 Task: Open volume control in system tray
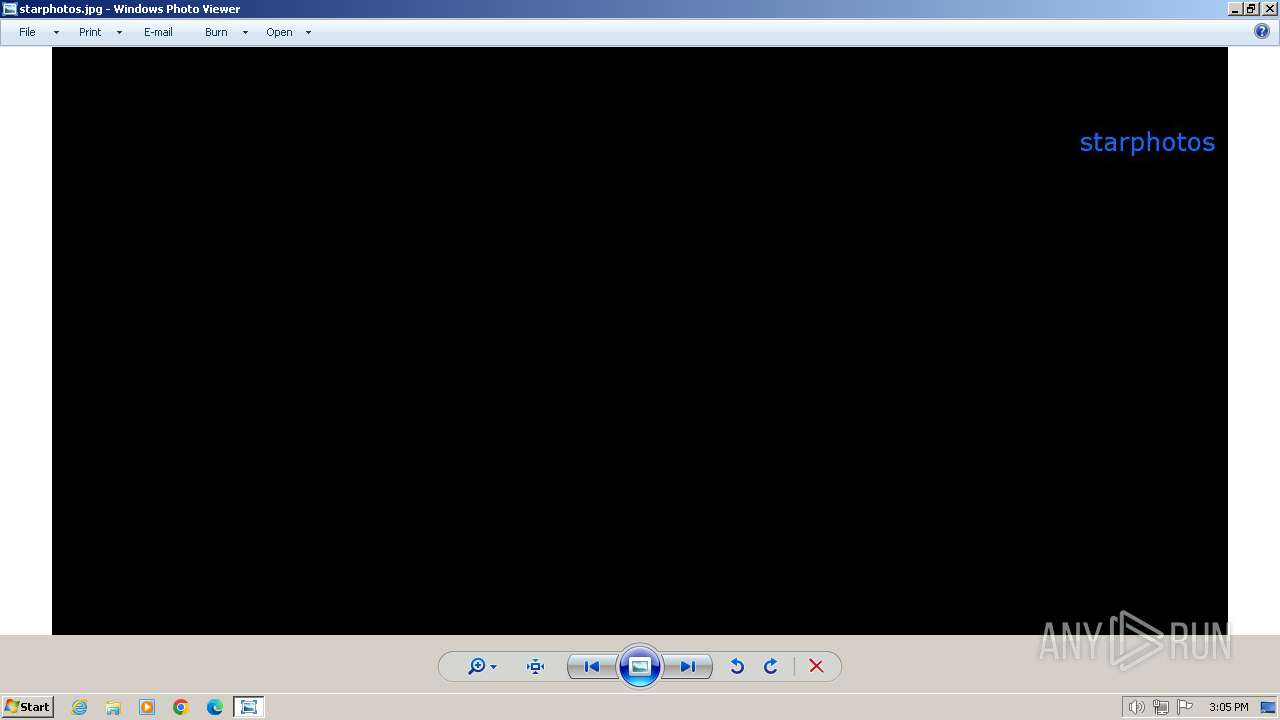1136,707
